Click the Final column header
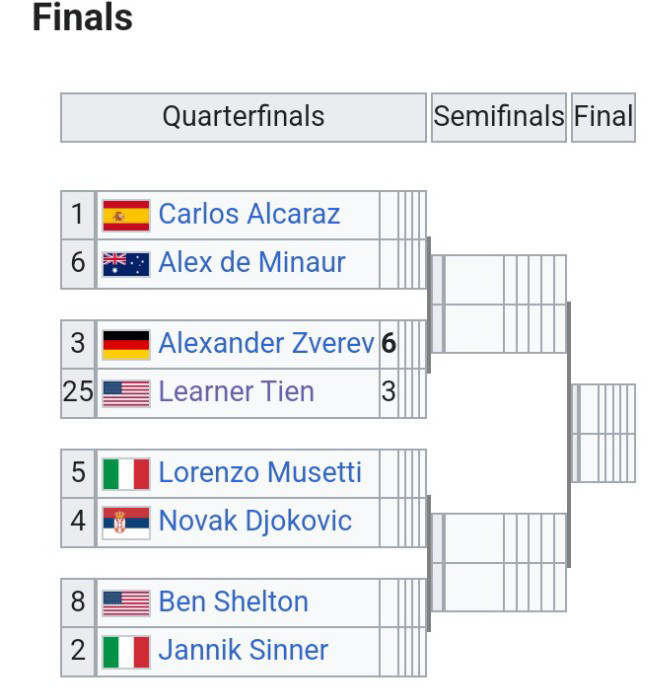The image size is (648, 690). (x=604, y=117)
